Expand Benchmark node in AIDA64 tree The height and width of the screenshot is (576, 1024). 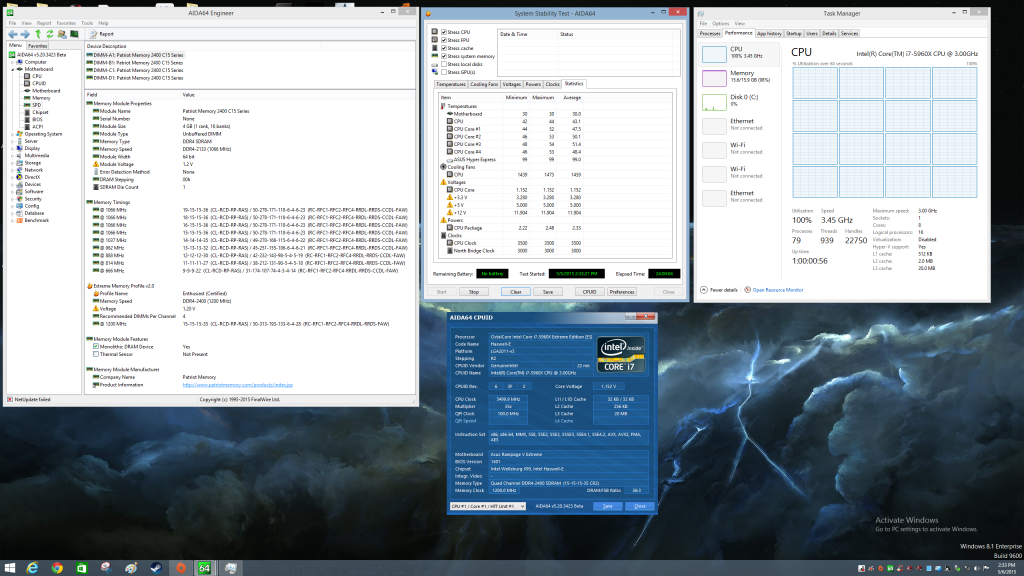(x=12, y=220)
